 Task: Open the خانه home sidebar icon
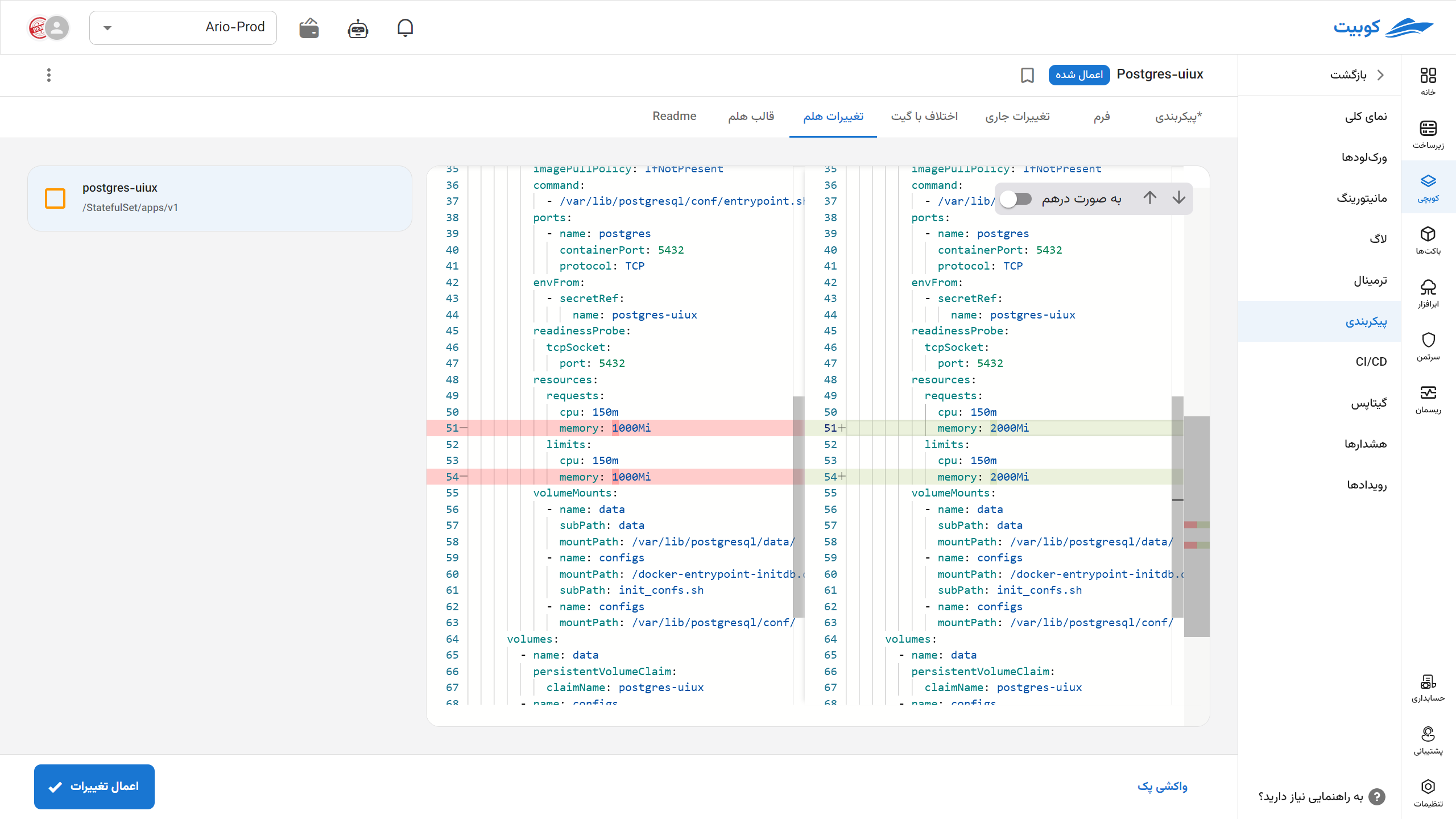(x=1428, y=81)
